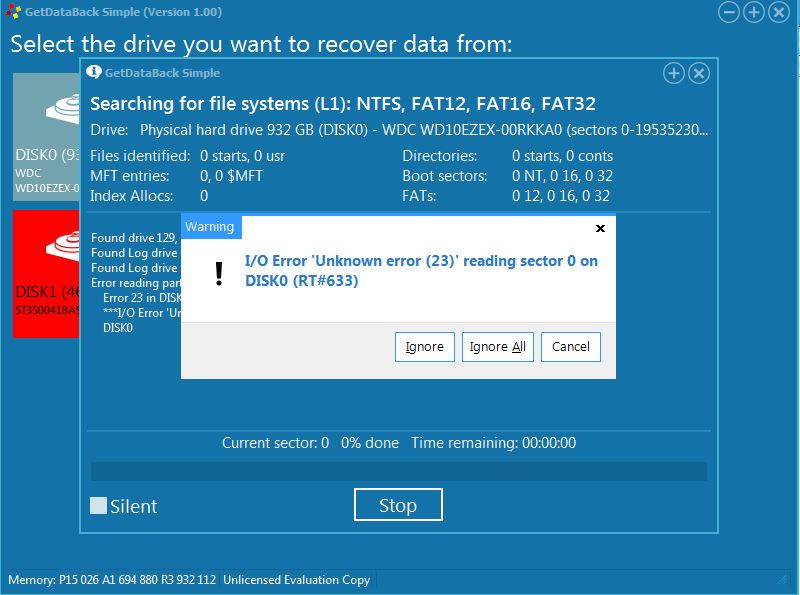Select the DISK0 WDC drive tile
Image resolution: width=800 pixels, height=595 pixels.
point(46,136)
